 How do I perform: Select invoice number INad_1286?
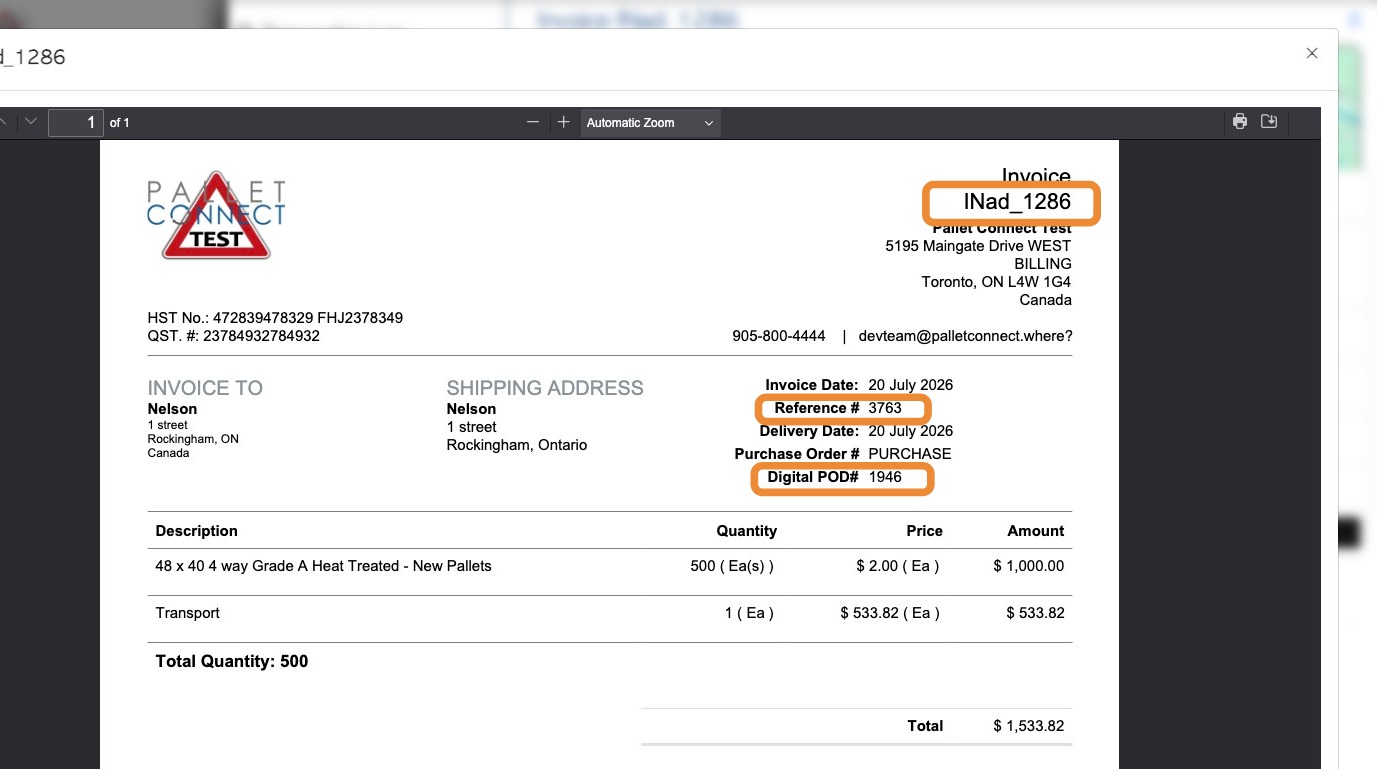tap(1017, 202)
